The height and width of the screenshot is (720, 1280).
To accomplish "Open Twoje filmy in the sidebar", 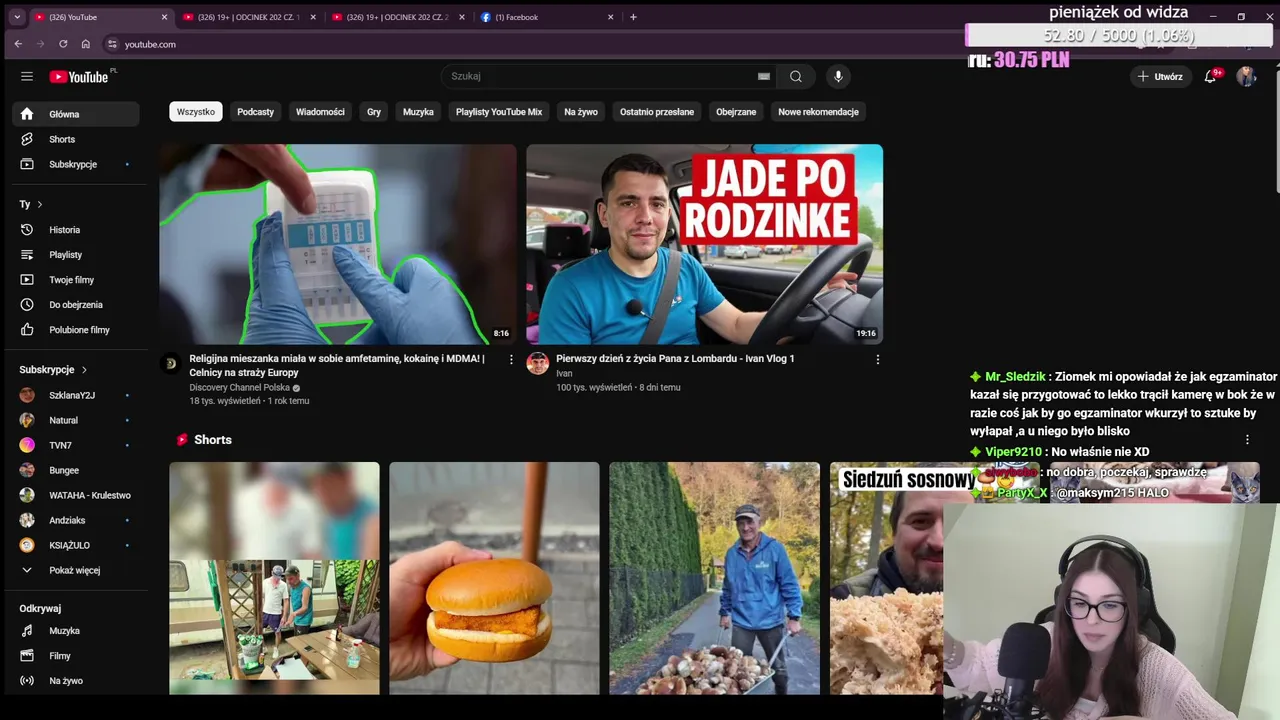I will (x=76, y=280).
